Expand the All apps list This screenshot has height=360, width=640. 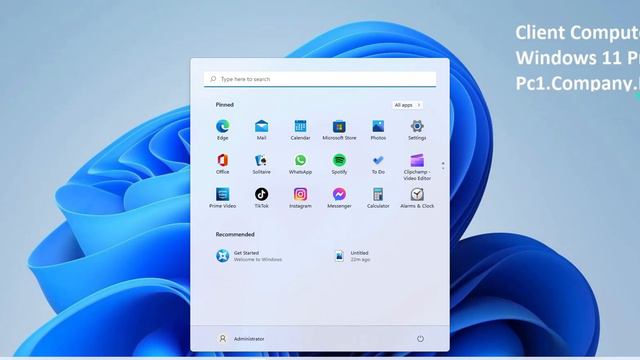pyautogui.click(x=407, y=105)
